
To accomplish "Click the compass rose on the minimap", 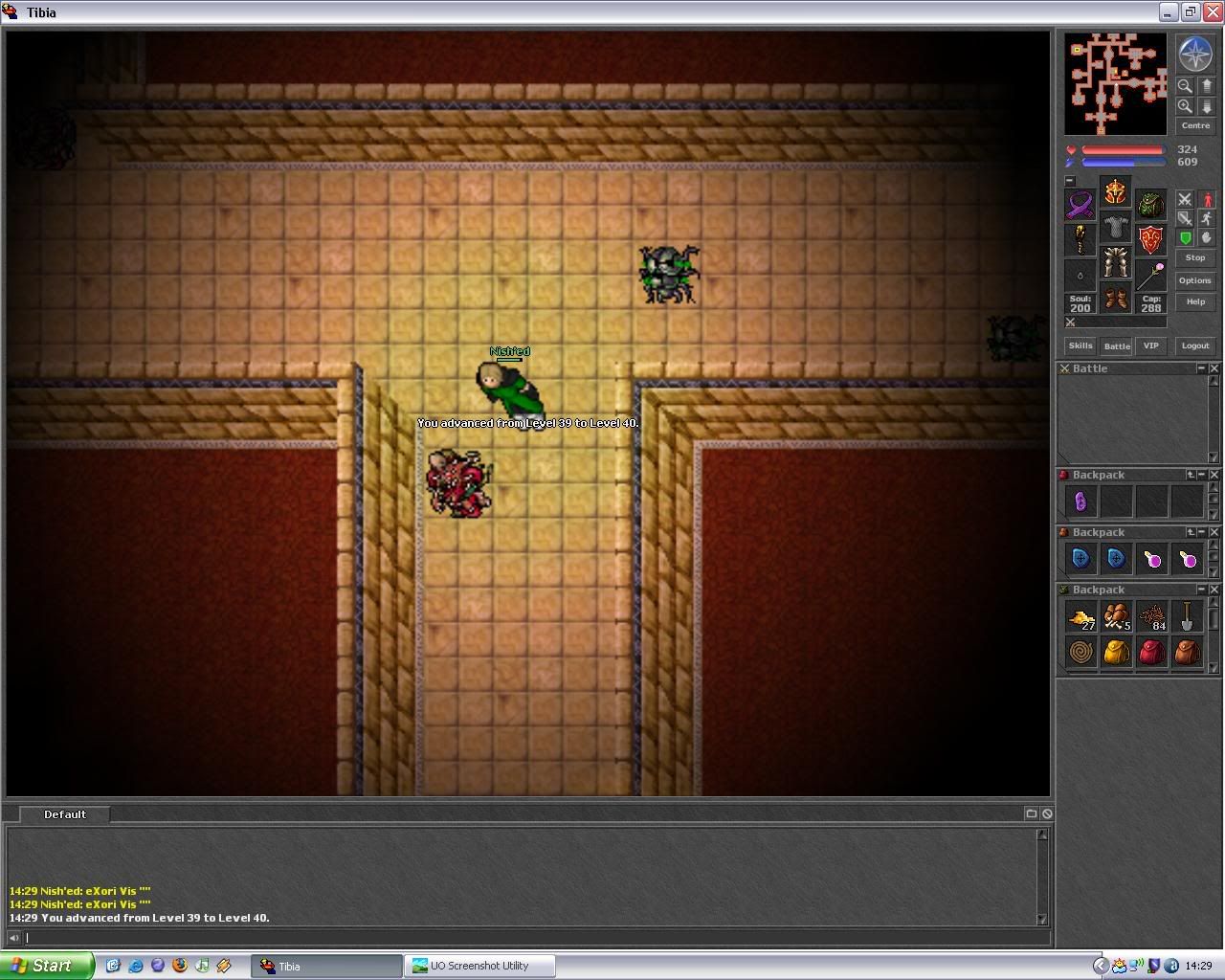I will [x=1195, y=55].
